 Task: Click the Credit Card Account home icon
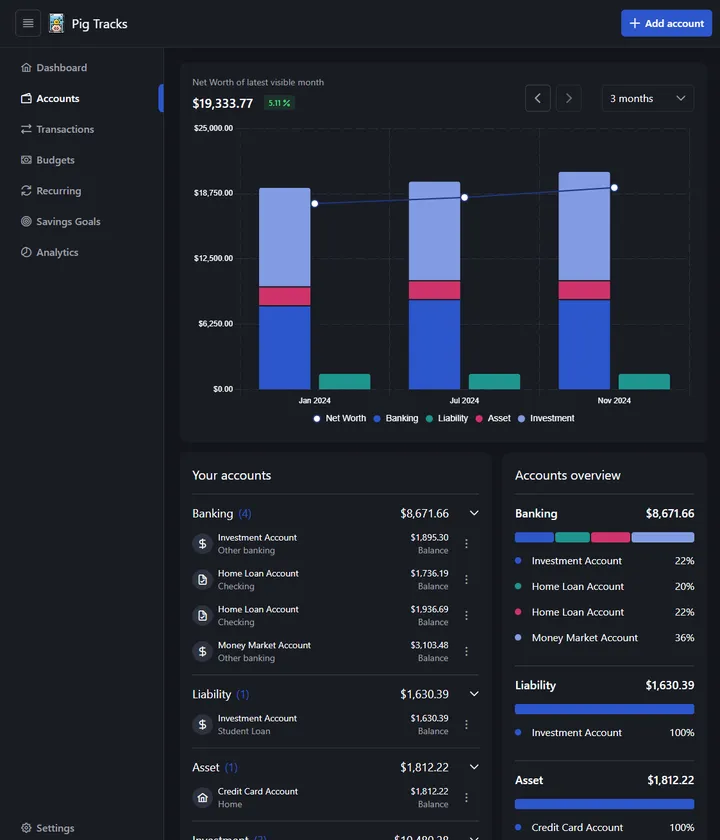[203, 797]
